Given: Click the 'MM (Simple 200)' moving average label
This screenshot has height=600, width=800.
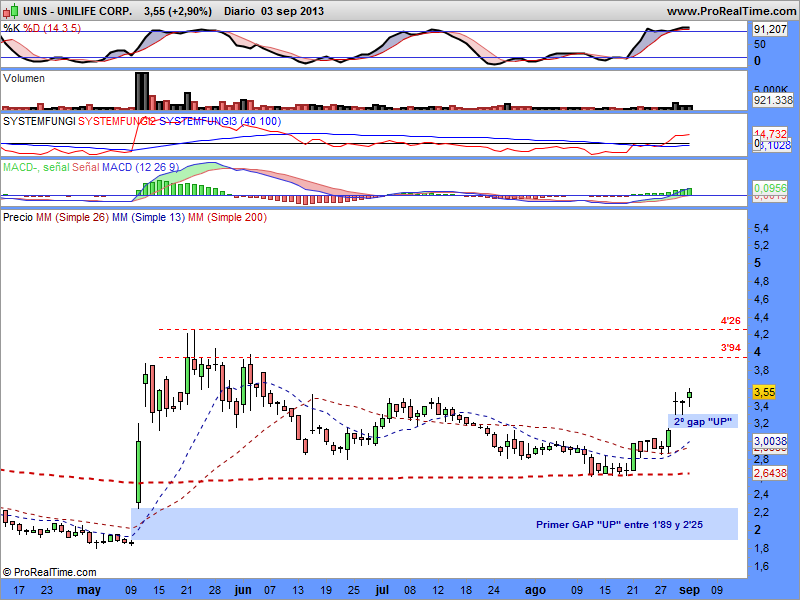Looking at the screenshot, I should (x=228, y=217).
